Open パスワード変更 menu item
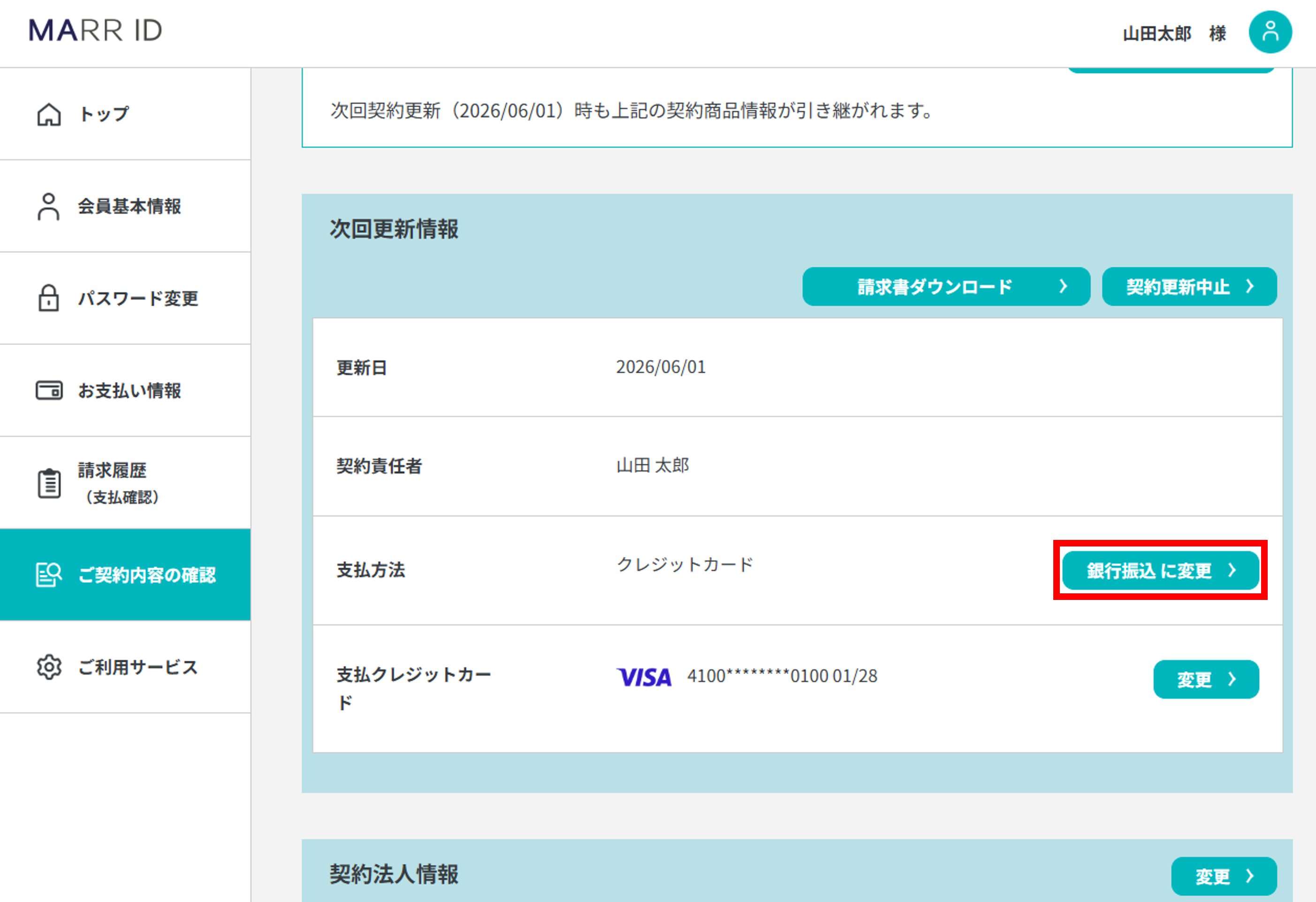The image size is (1316, 902). [125, 298]
